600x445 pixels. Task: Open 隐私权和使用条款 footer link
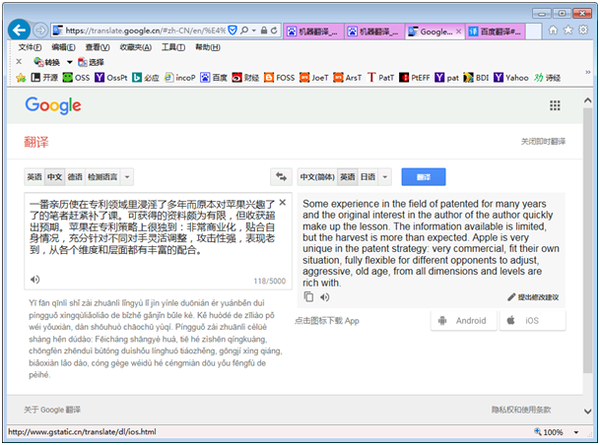(521, 410)
